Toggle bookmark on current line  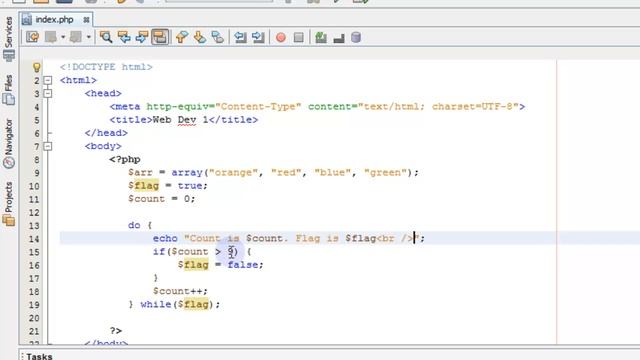click(x=218, y=37)
